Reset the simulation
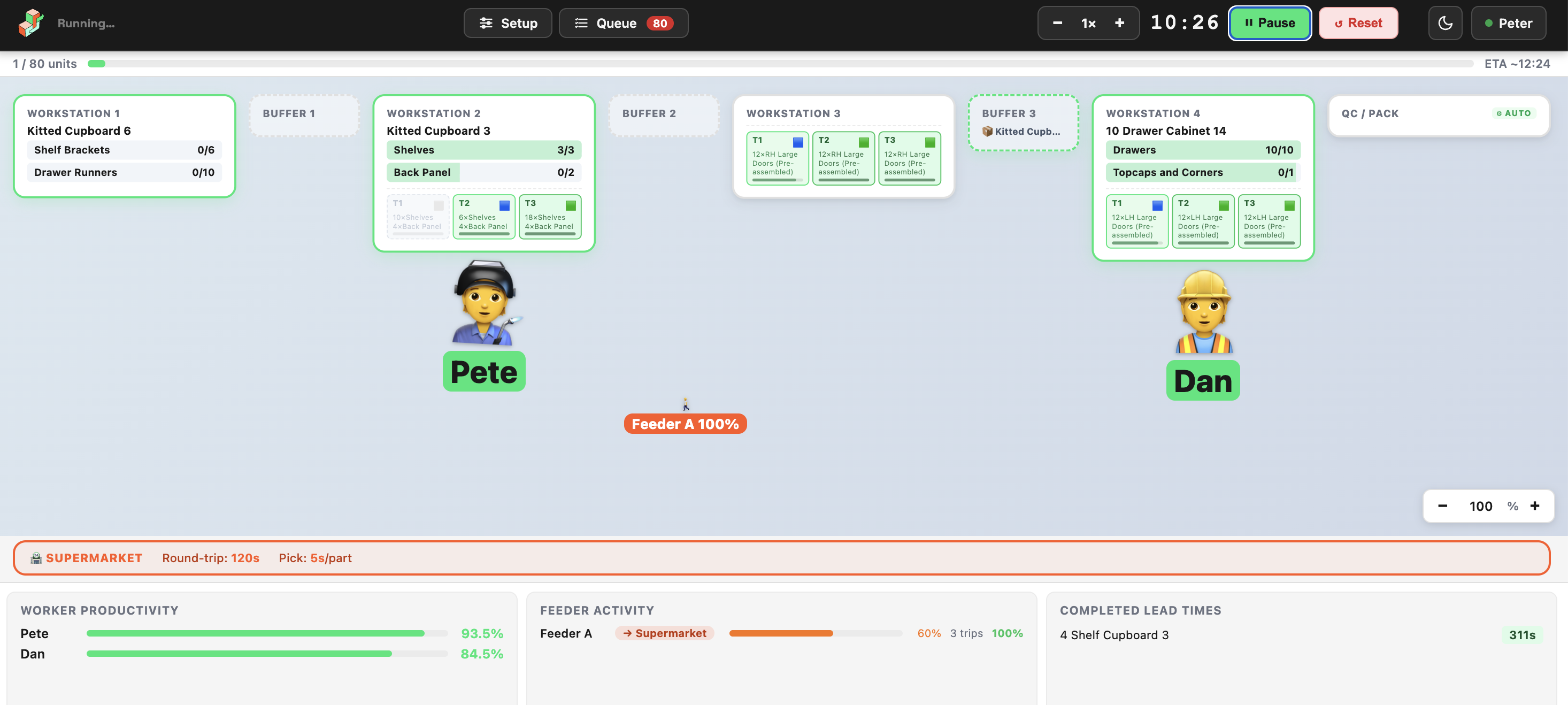1568x705 pixels. (1357, 23)
